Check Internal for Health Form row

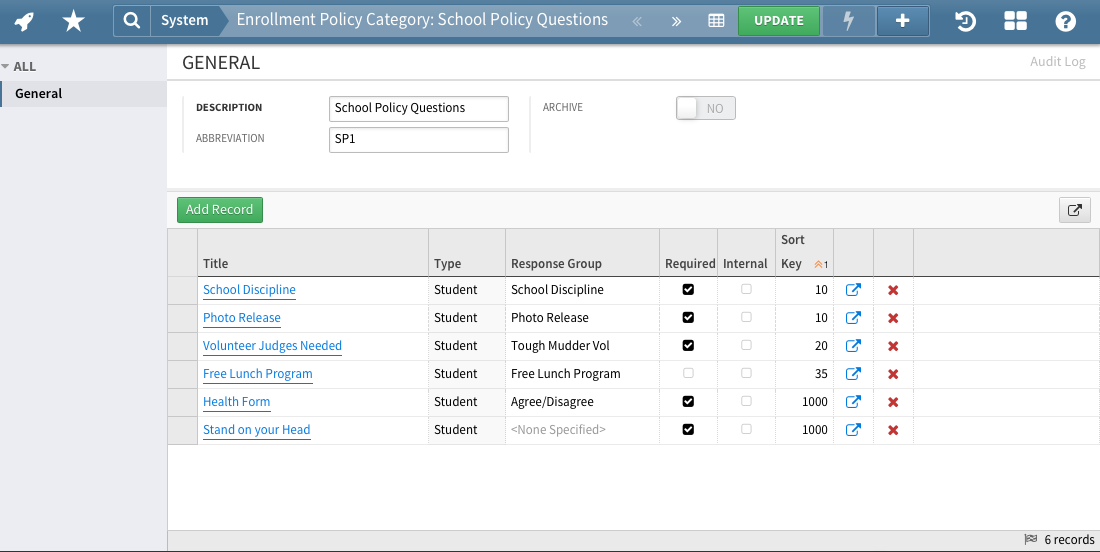click(x=746, y=402)
